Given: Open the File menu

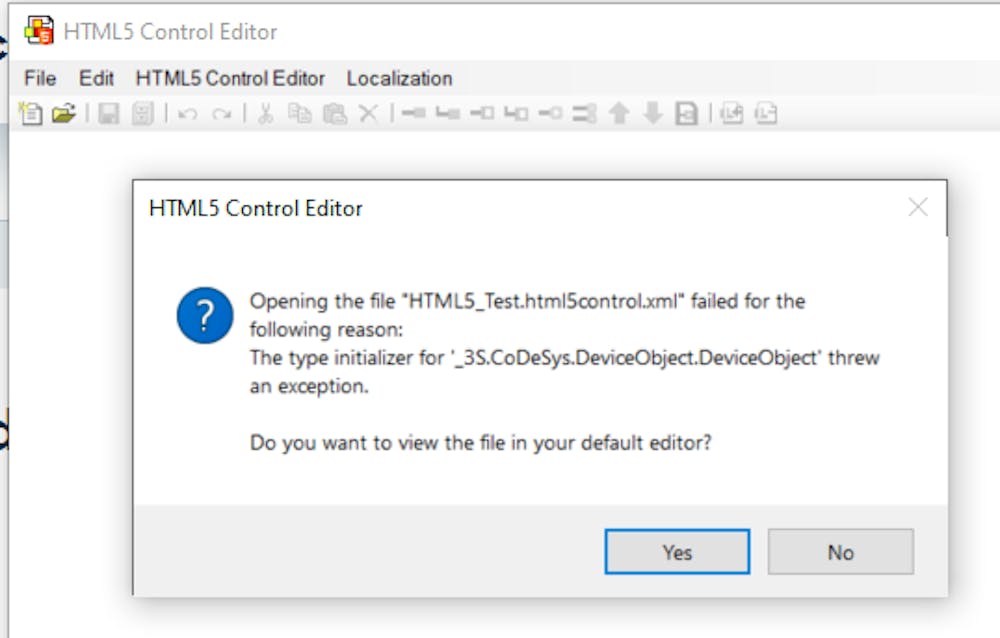Looking at the screenshot, I should (x=39, y=78).
